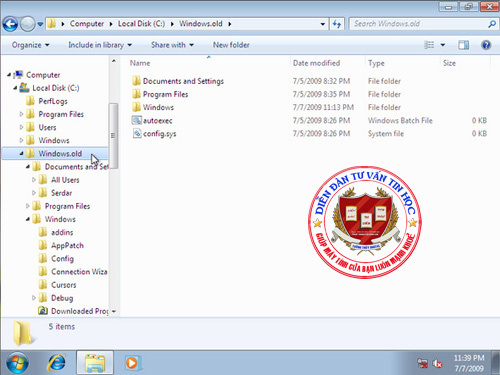Select the Windows folder in file list
Image resolution: width=500 pixels, height=375 pixels.
tap(153, 107)
